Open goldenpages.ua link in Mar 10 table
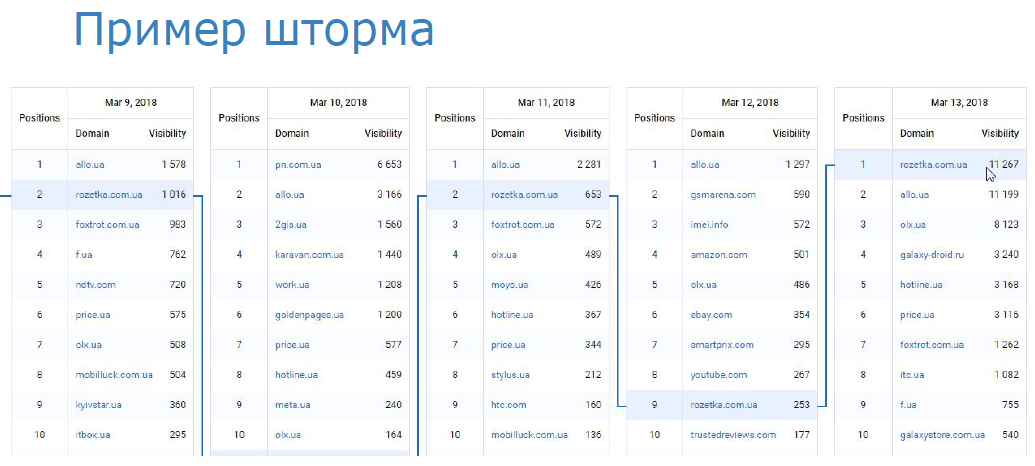1035x466 pixels. coord(310,315)
